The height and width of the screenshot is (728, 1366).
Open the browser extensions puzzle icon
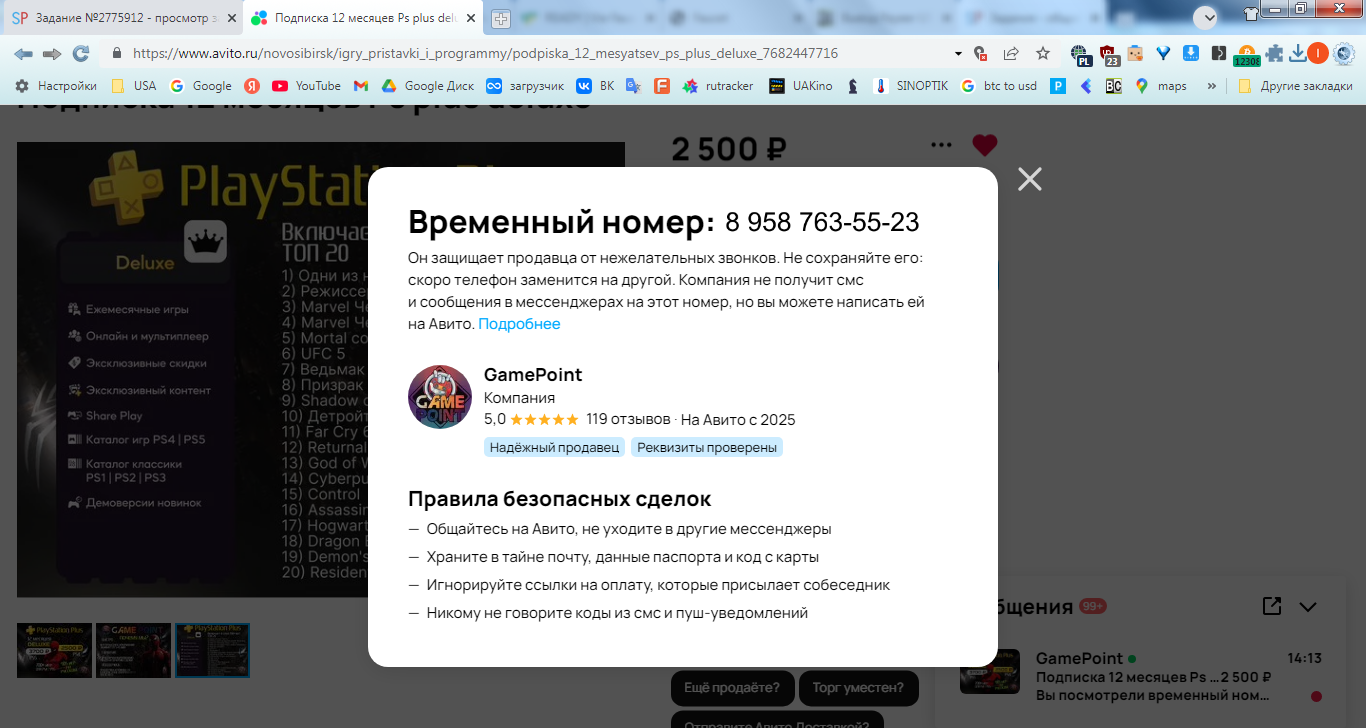pos(1274,53)
